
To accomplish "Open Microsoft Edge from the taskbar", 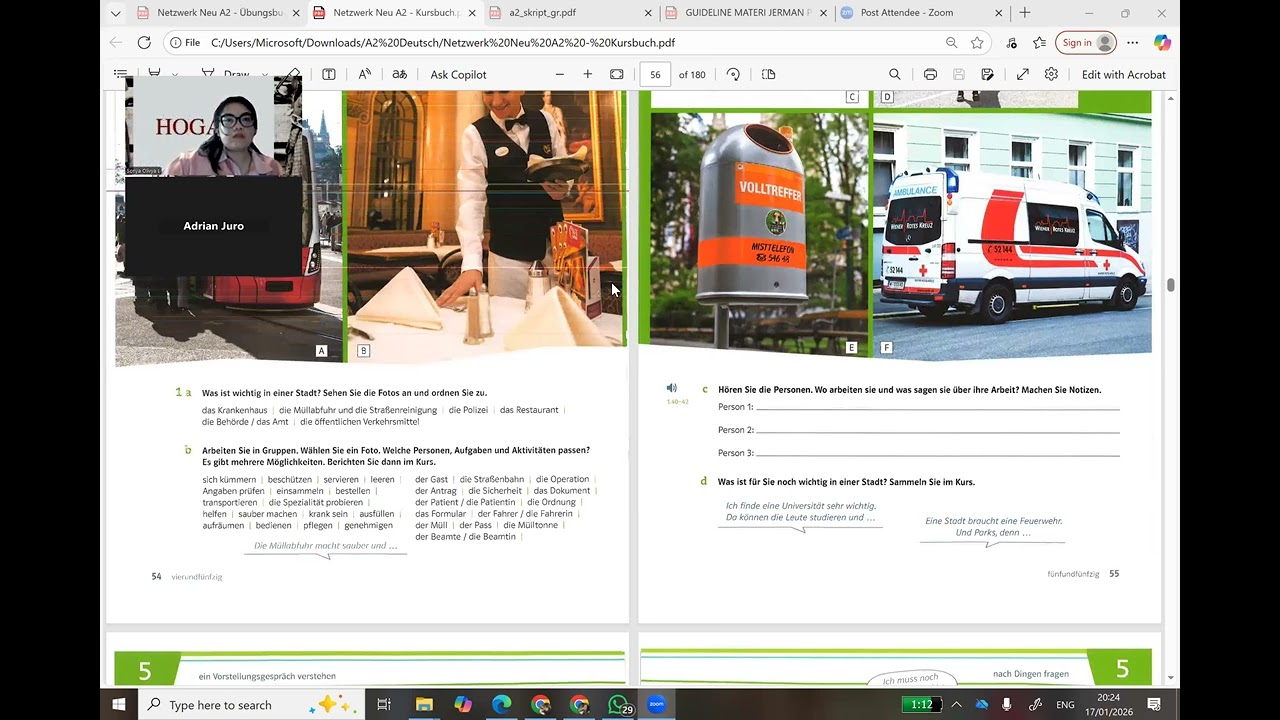I will 502,704.
